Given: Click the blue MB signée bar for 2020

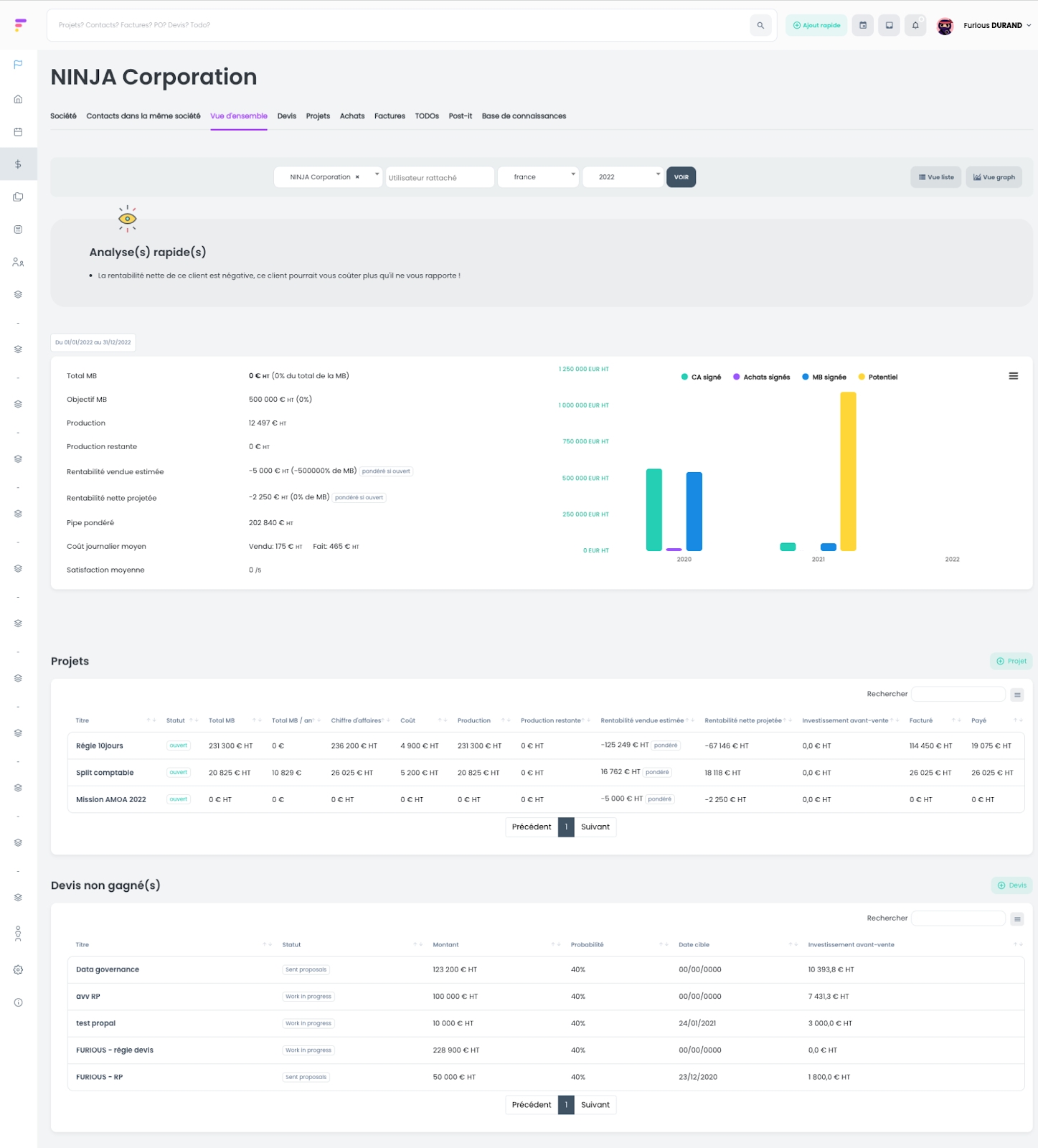Looking at the screenshot, I should coord(694,512).
